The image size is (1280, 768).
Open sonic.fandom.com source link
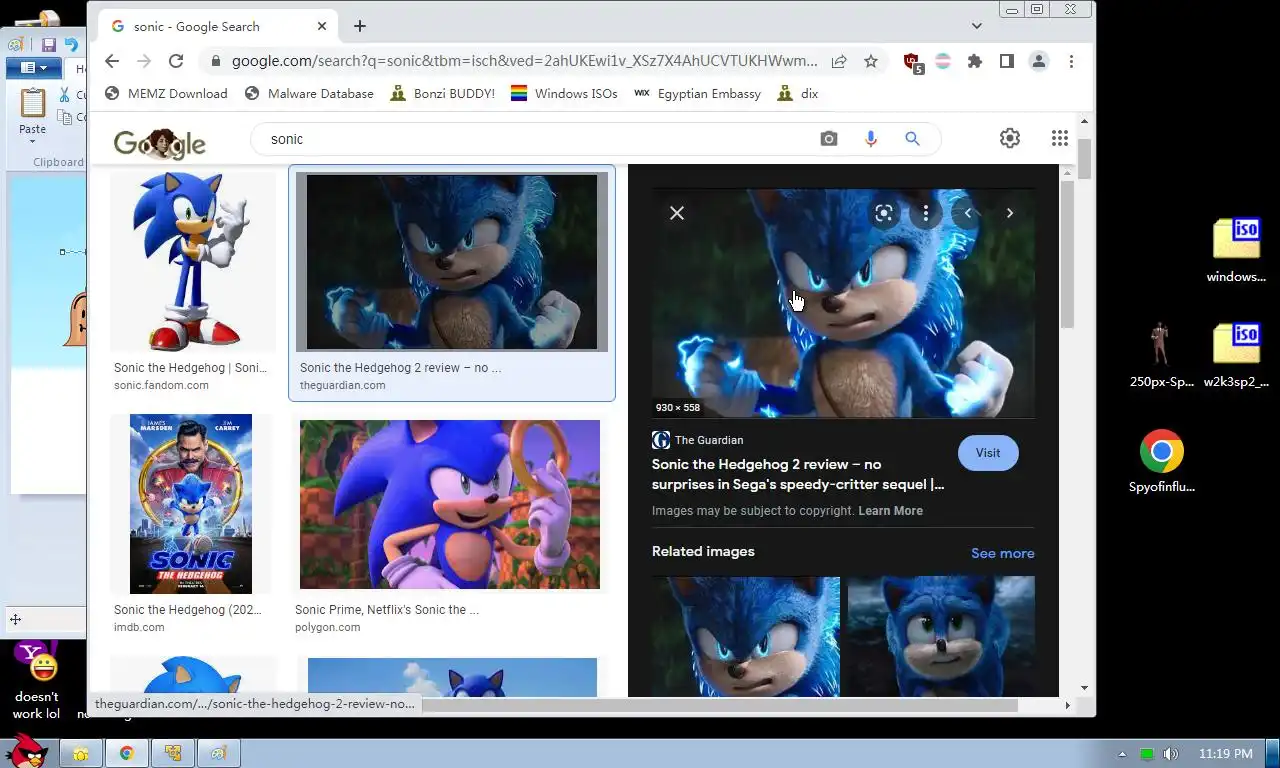[x=161, y=386]
